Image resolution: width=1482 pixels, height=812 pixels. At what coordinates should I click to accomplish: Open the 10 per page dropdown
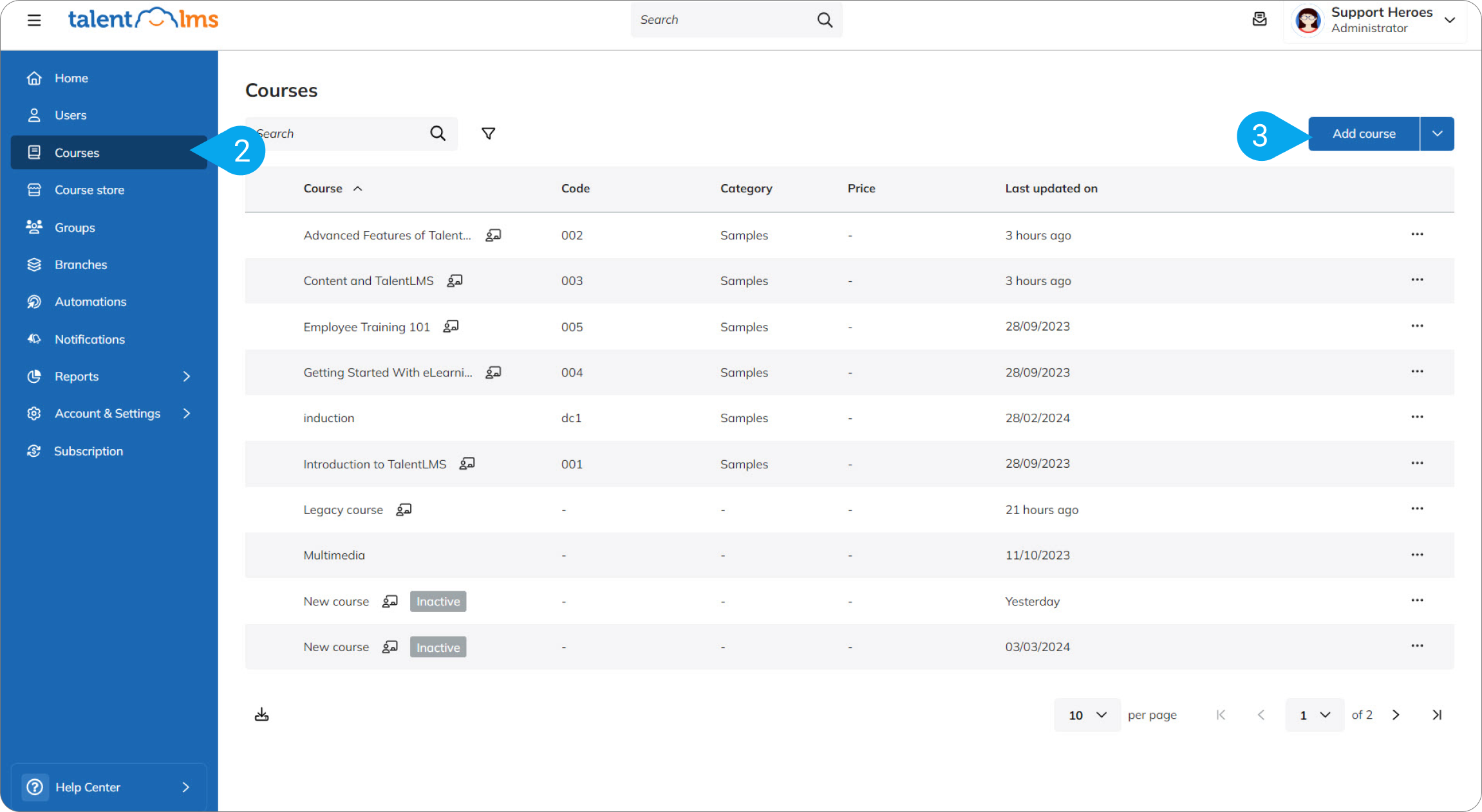pos(1087,715)
